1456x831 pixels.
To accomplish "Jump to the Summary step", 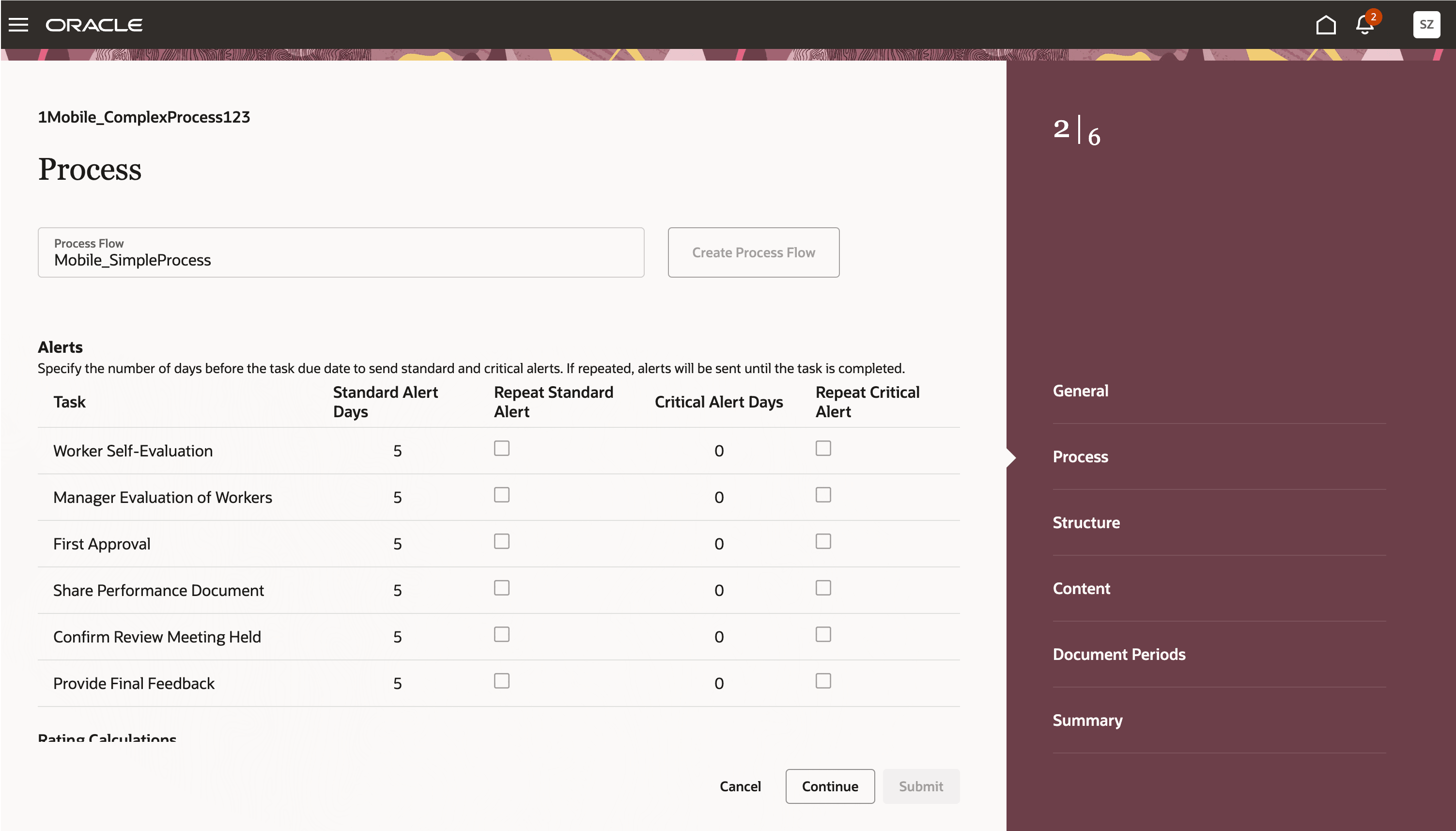I will (x=1087, y=720).
